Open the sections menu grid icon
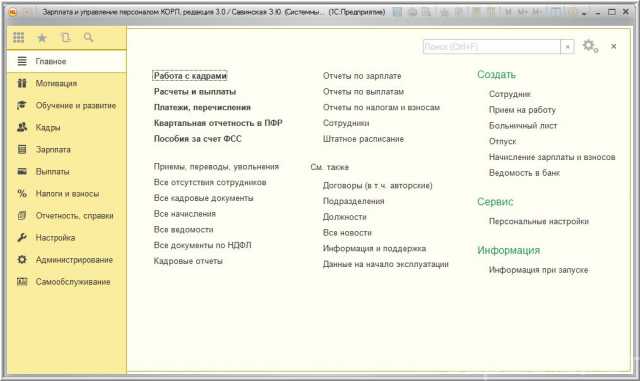 (x=18, y=38)
